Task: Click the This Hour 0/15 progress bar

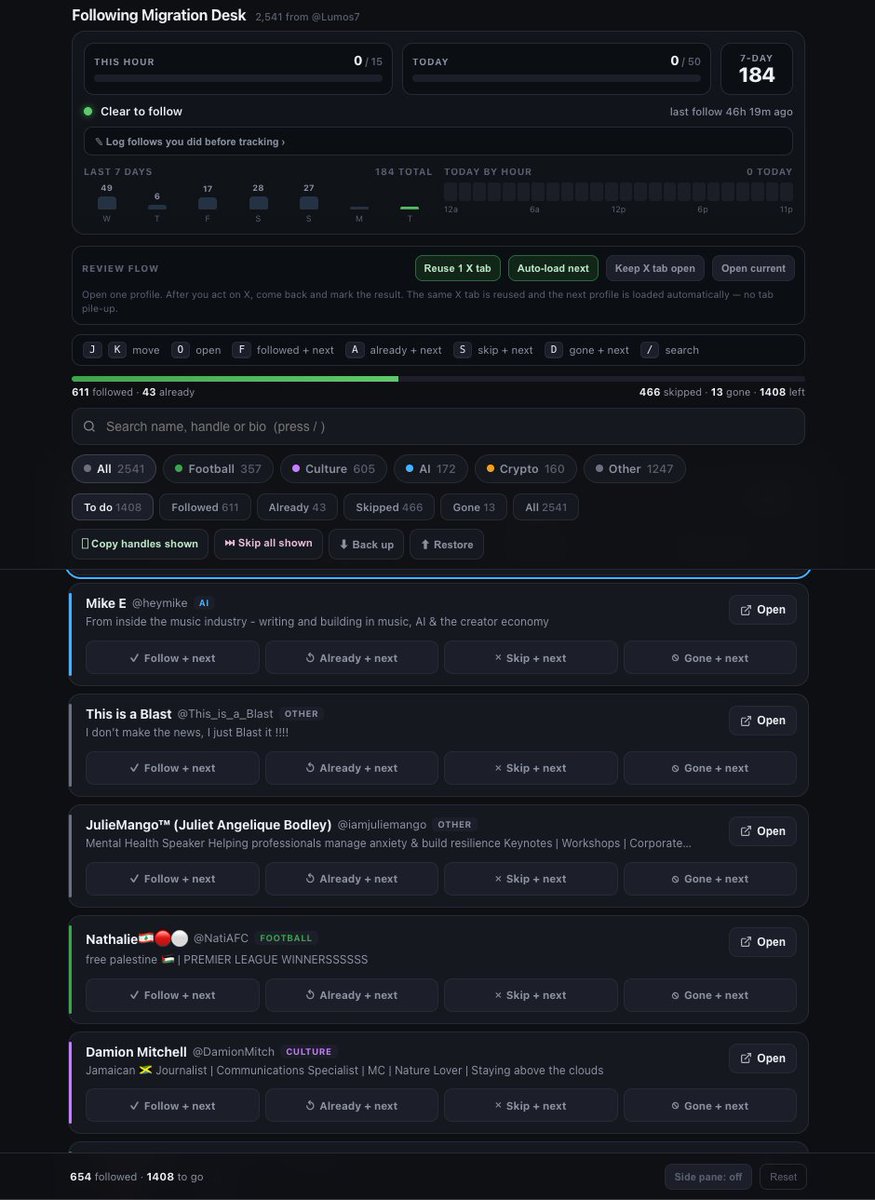Action: 238,77
